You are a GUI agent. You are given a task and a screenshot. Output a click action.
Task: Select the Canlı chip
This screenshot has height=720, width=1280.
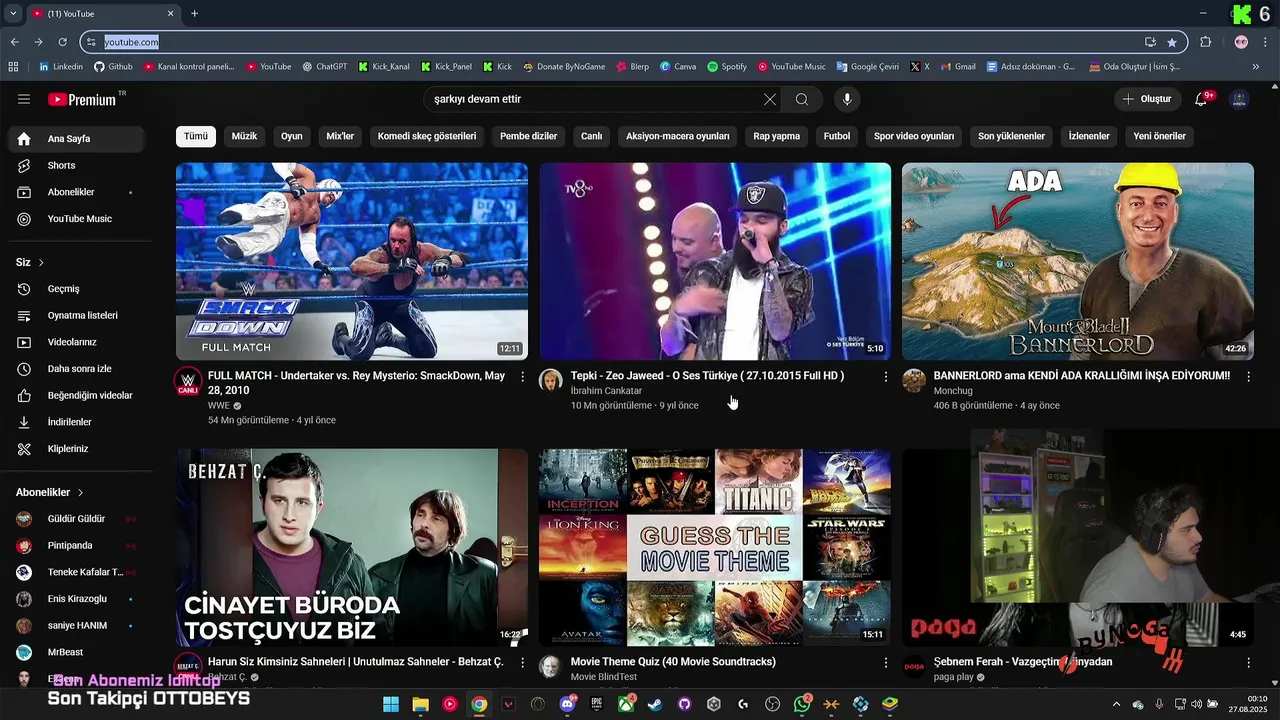click(x=592, y=136)
